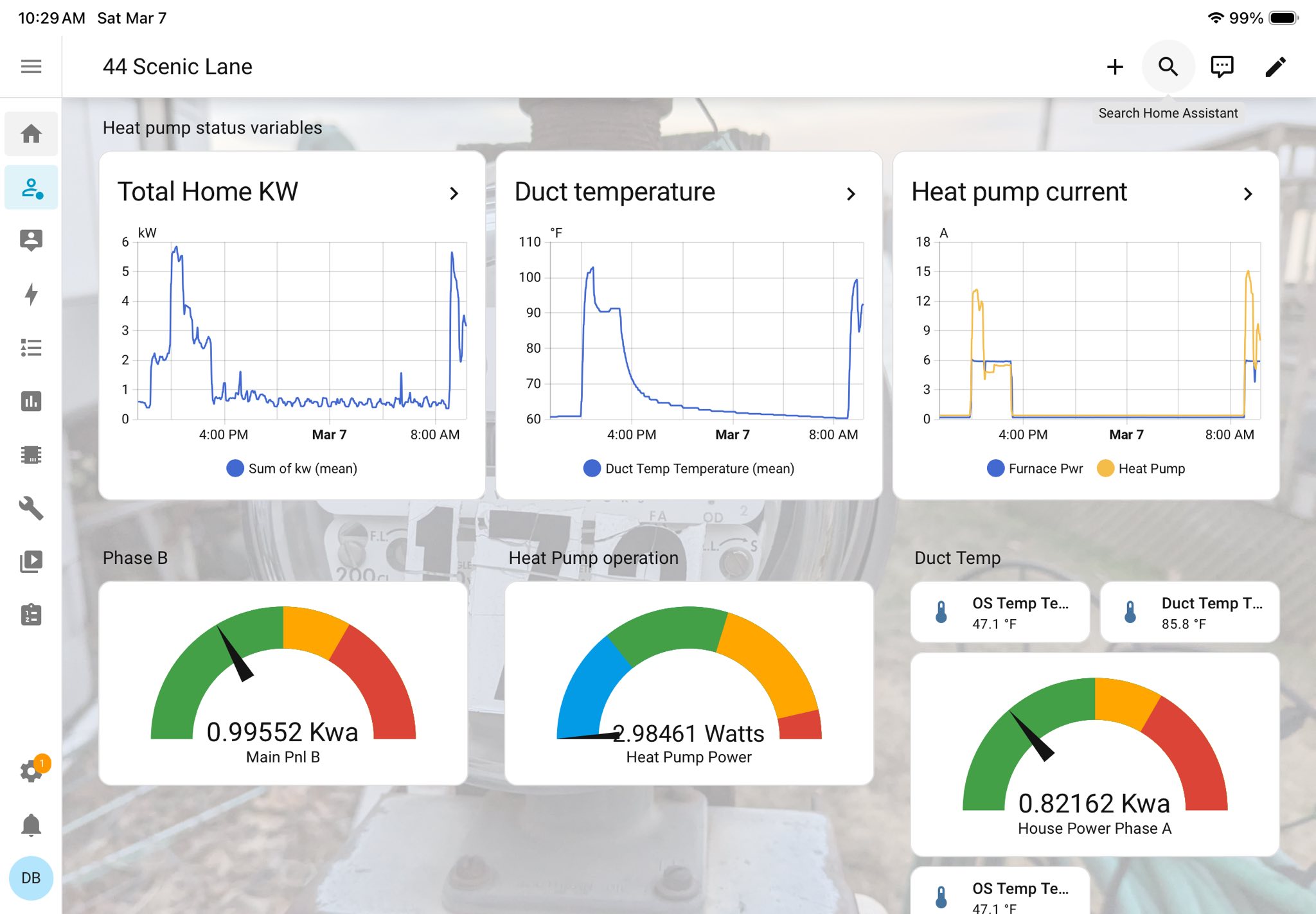Viewport: 1316px width, 914px height.
Task: Click the plus add button in header
Action: pyautogui.click(x=1115, y=67)
